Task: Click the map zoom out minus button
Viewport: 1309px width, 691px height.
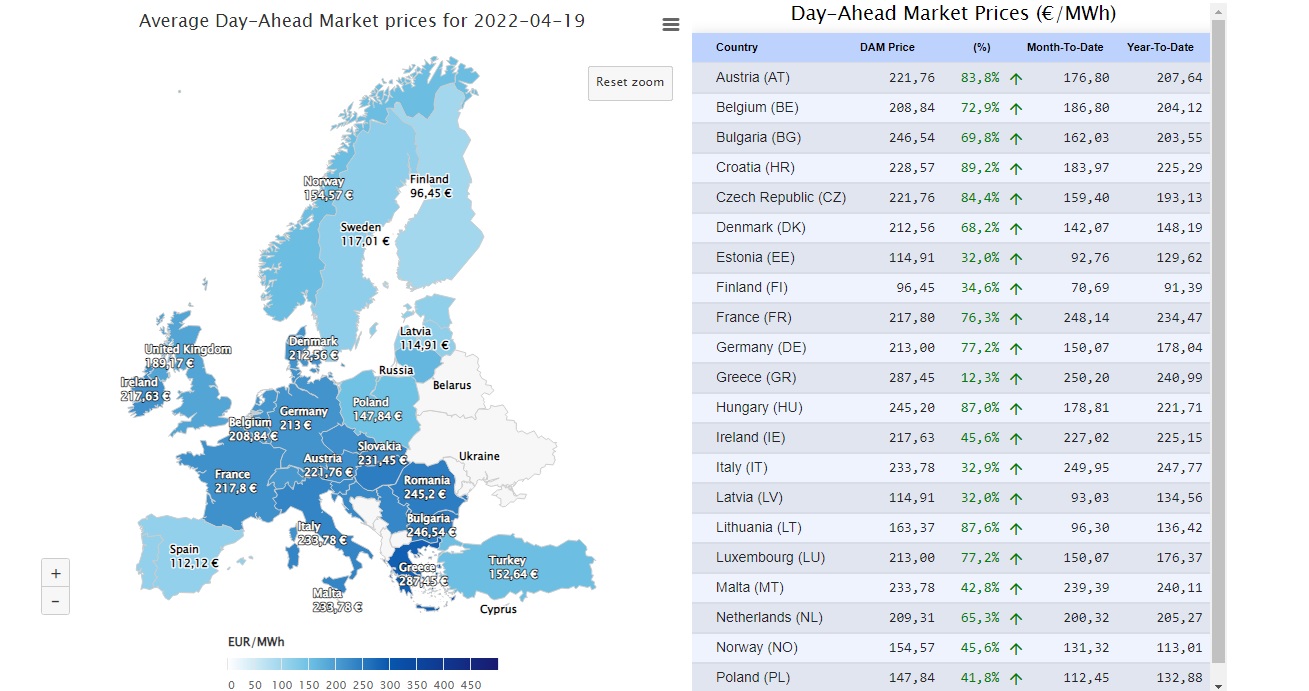Action: tap(55, 601)
